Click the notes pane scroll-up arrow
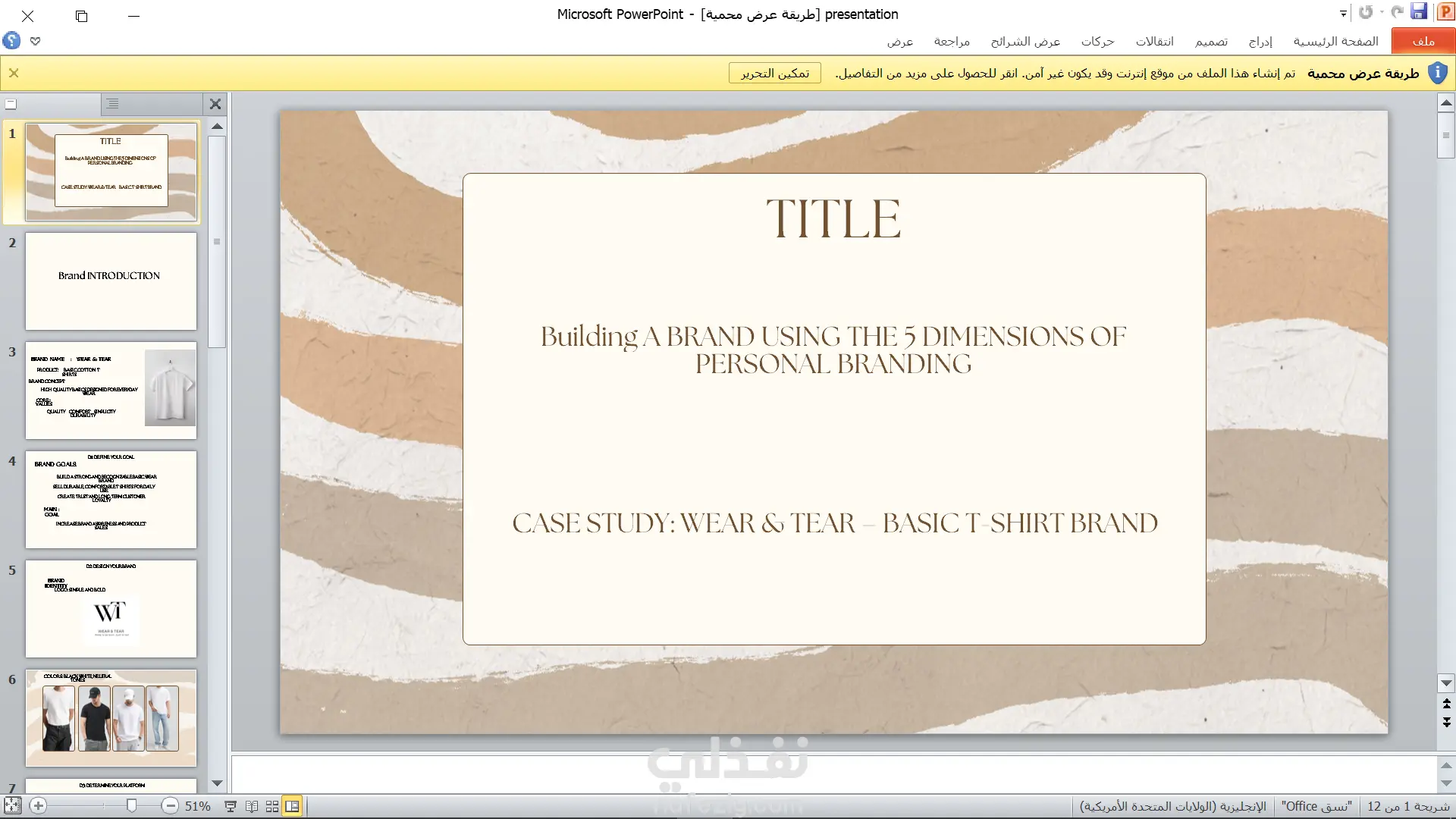 [x=1446, y=765]
